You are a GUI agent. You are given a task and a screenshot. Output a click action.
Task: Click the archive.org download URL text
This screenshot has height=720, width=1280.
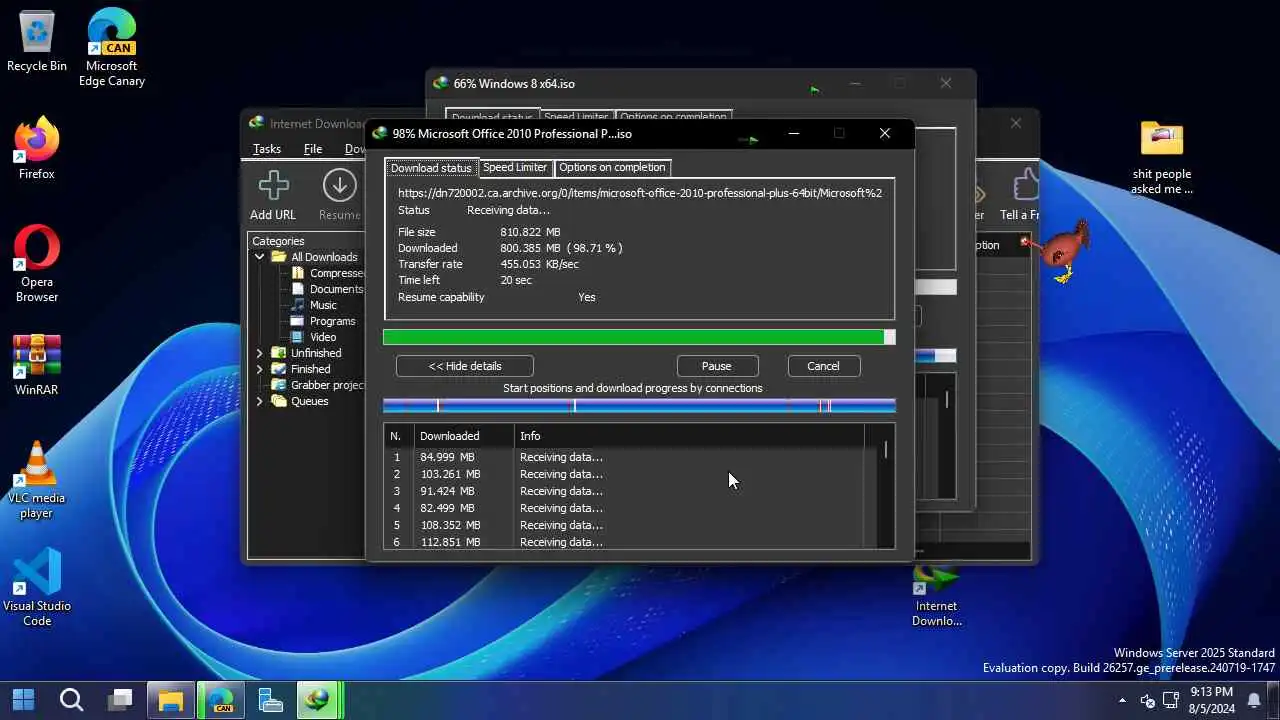pos(640,193)
